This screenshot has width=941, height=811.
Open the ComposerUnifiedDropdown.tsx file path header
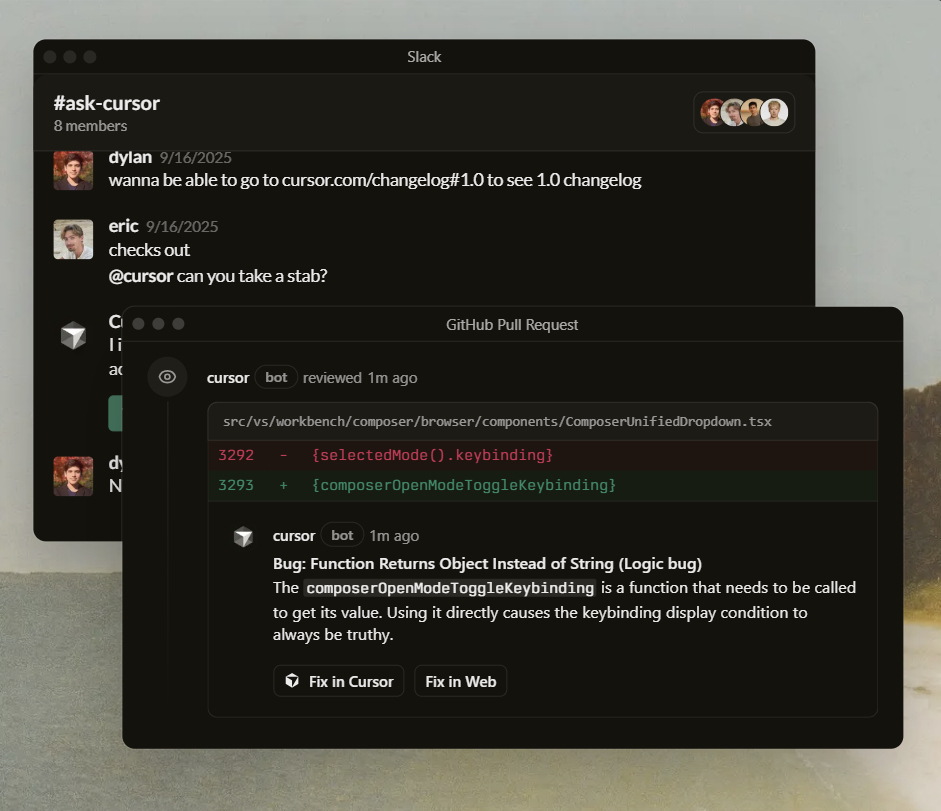coord(497,422)
